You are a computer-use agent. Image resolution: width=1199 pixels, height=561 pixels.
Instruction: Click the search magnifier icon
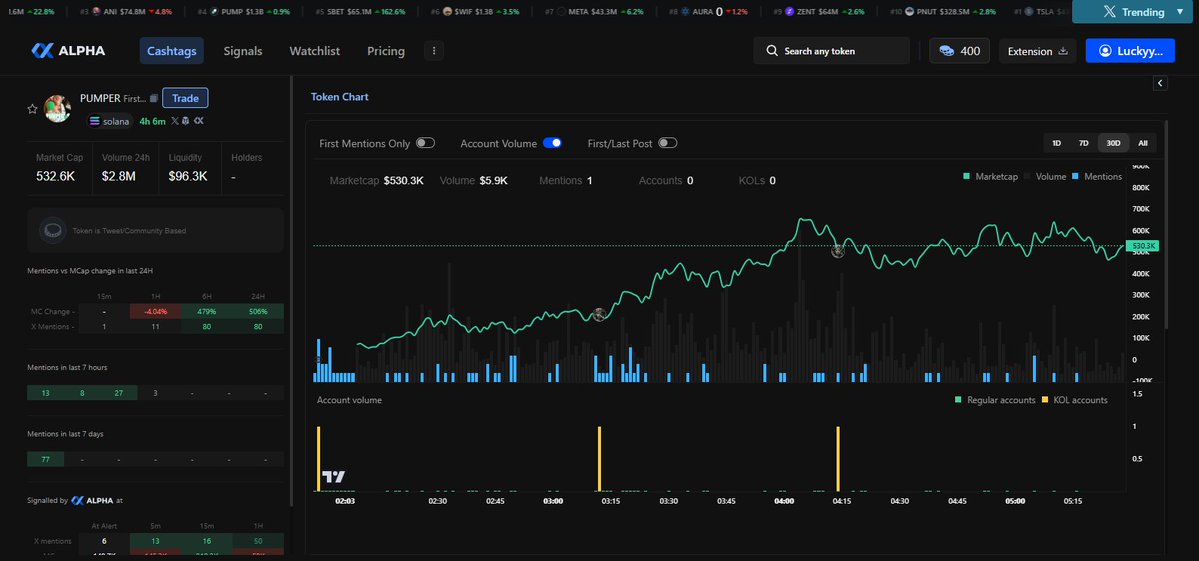pos(771,51)
